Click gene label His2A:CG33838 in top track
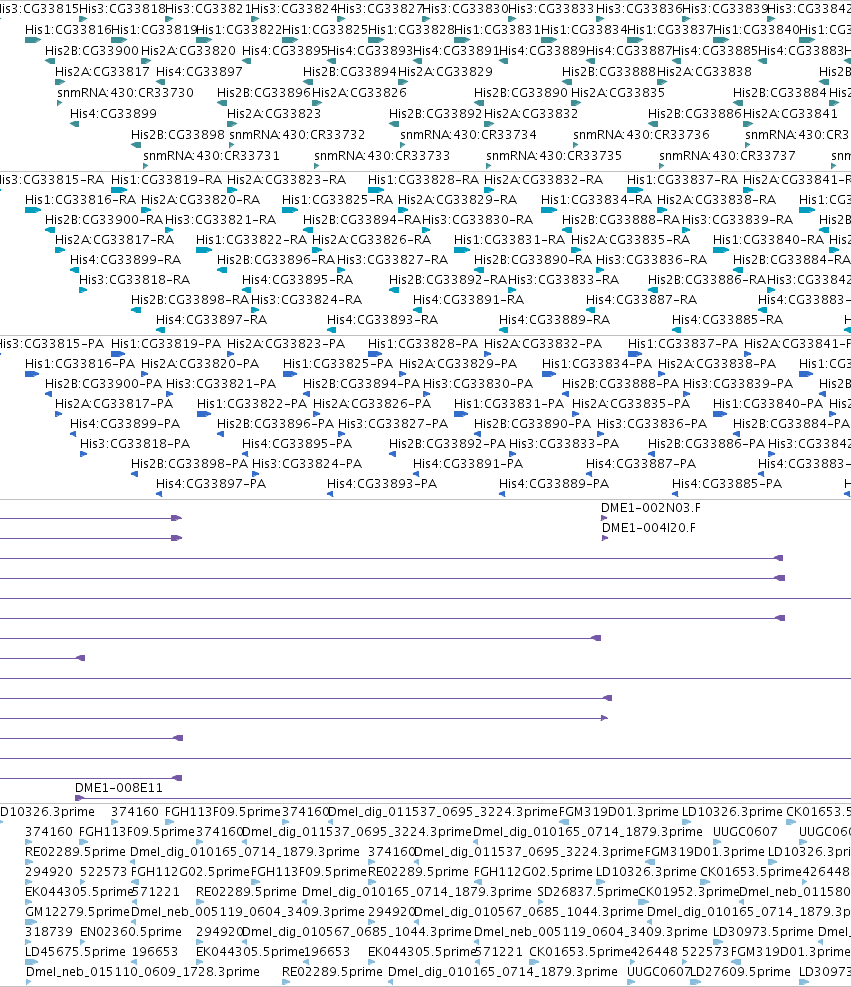Image resolution: width=851 pixels, height=987 pixels. point(704,72)
